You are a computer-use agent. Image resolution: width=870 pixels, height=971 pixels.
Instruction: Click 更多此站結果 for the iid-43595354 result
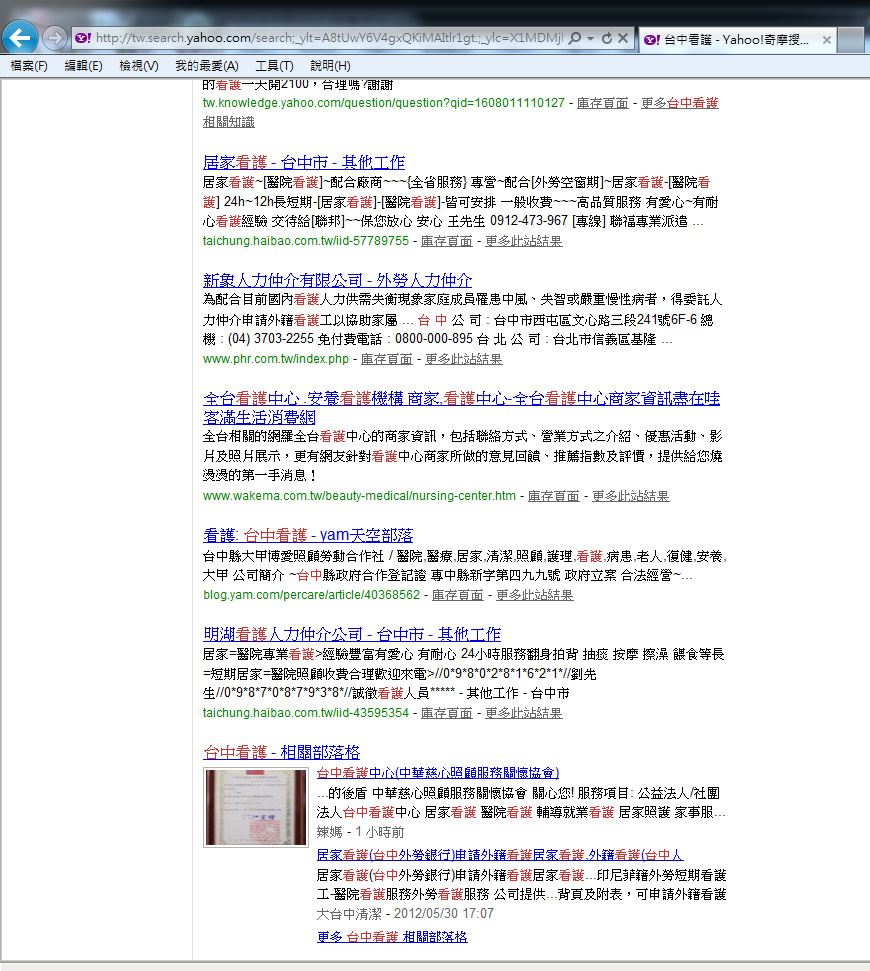point(523,713)
